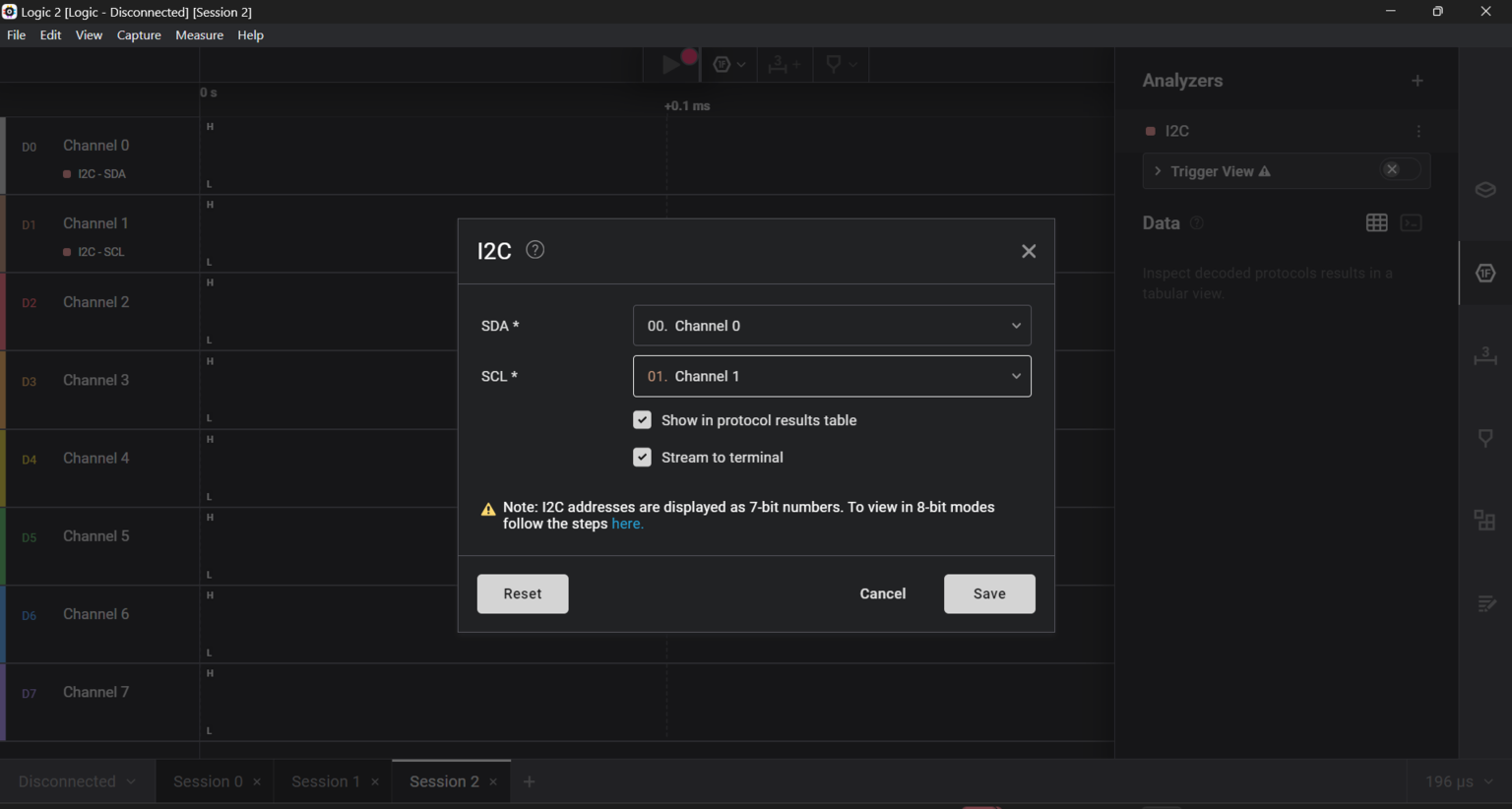Click the I2C analyzer color square
1512x809 pixels.
(1151, 131)
